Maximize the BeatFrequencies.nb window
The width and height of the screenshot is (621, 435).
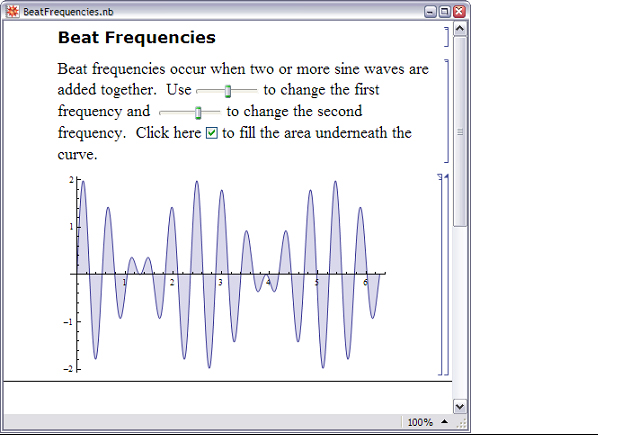[445, 11]
